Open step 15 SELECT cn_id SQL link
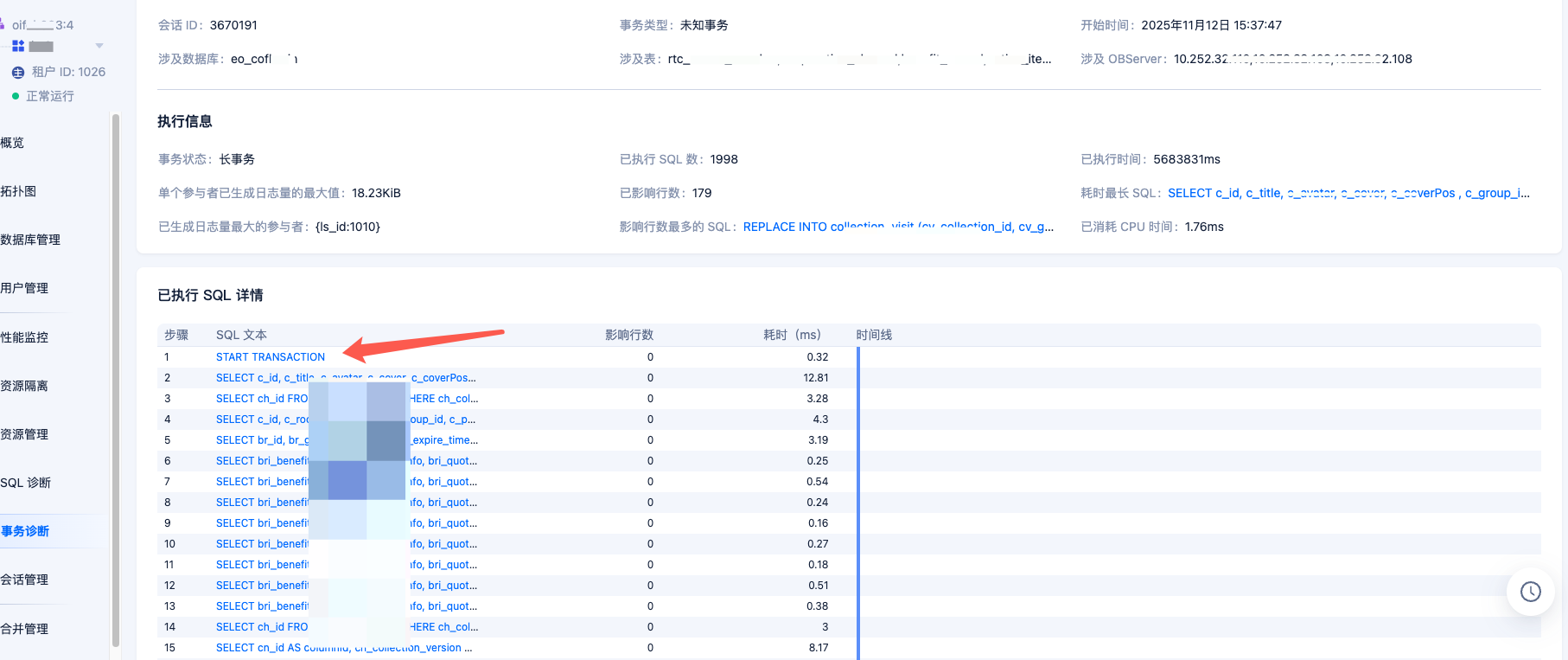The width and height of the screenshot is (1568, 660). 343,648
